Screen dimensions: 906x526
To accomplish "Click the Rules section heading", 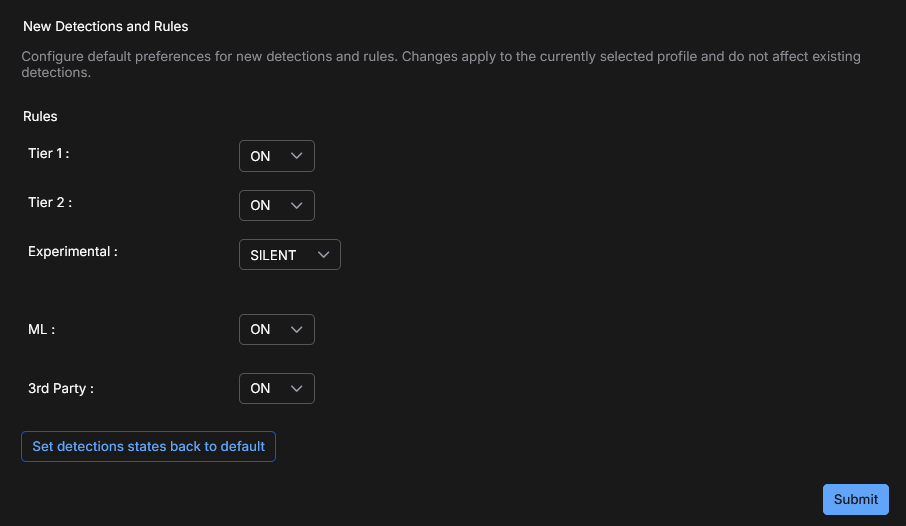I will pos(40,116).
